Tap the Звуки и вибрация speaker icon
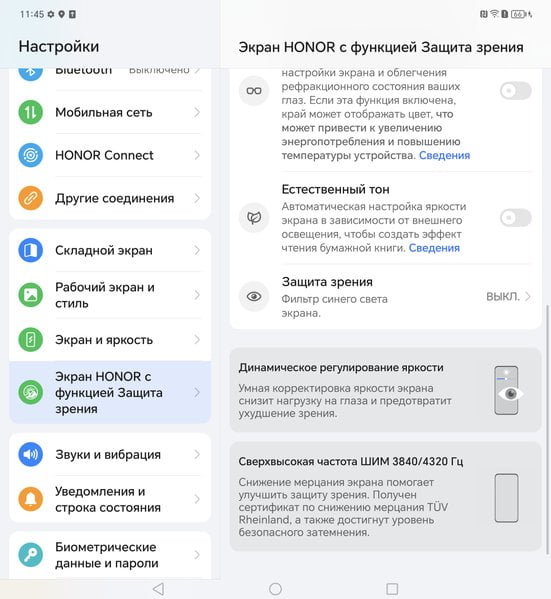 click(31, 454)
